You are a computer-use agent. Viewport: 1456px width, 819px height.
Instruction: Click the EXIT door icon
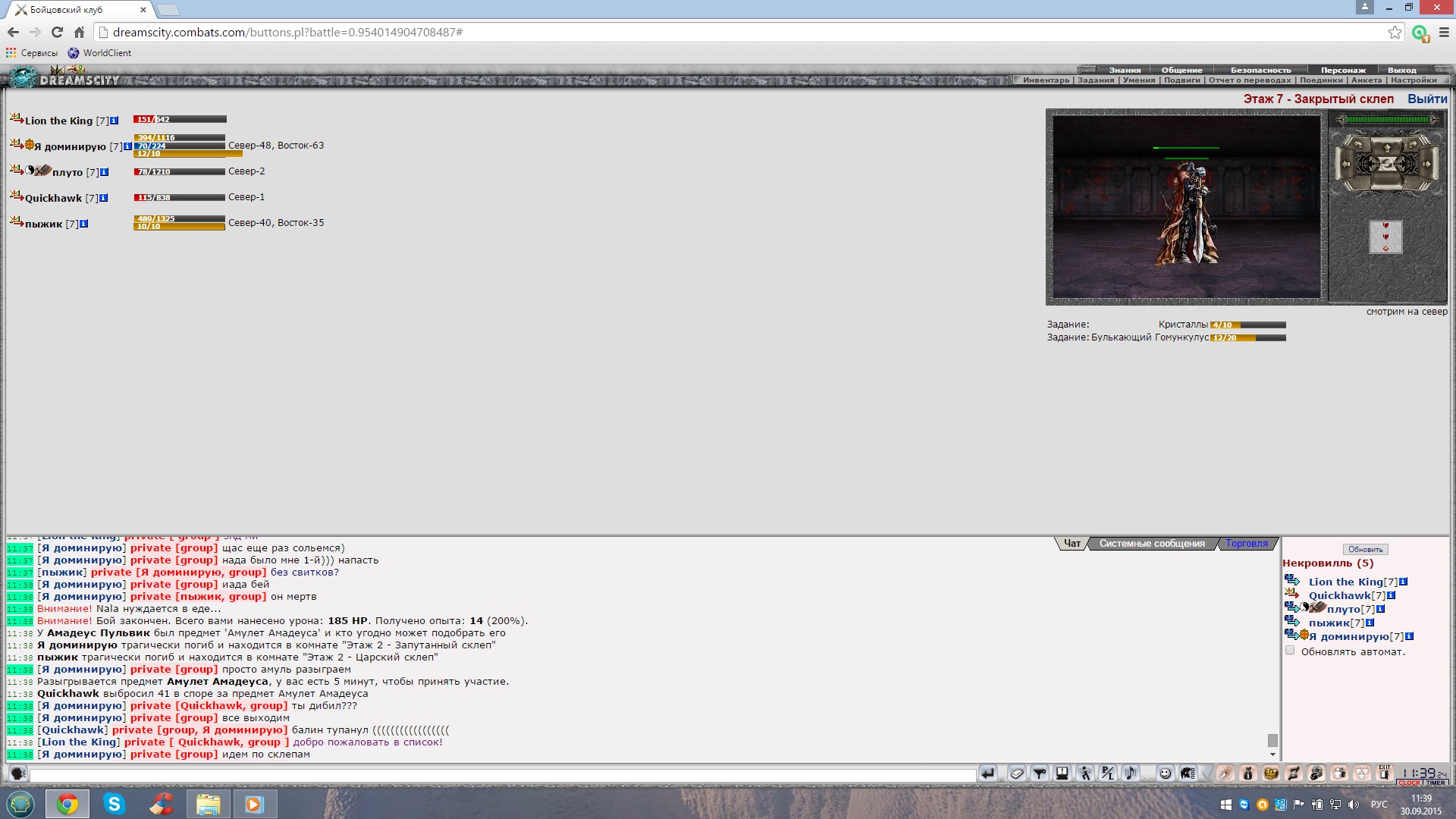[1385, 773]
